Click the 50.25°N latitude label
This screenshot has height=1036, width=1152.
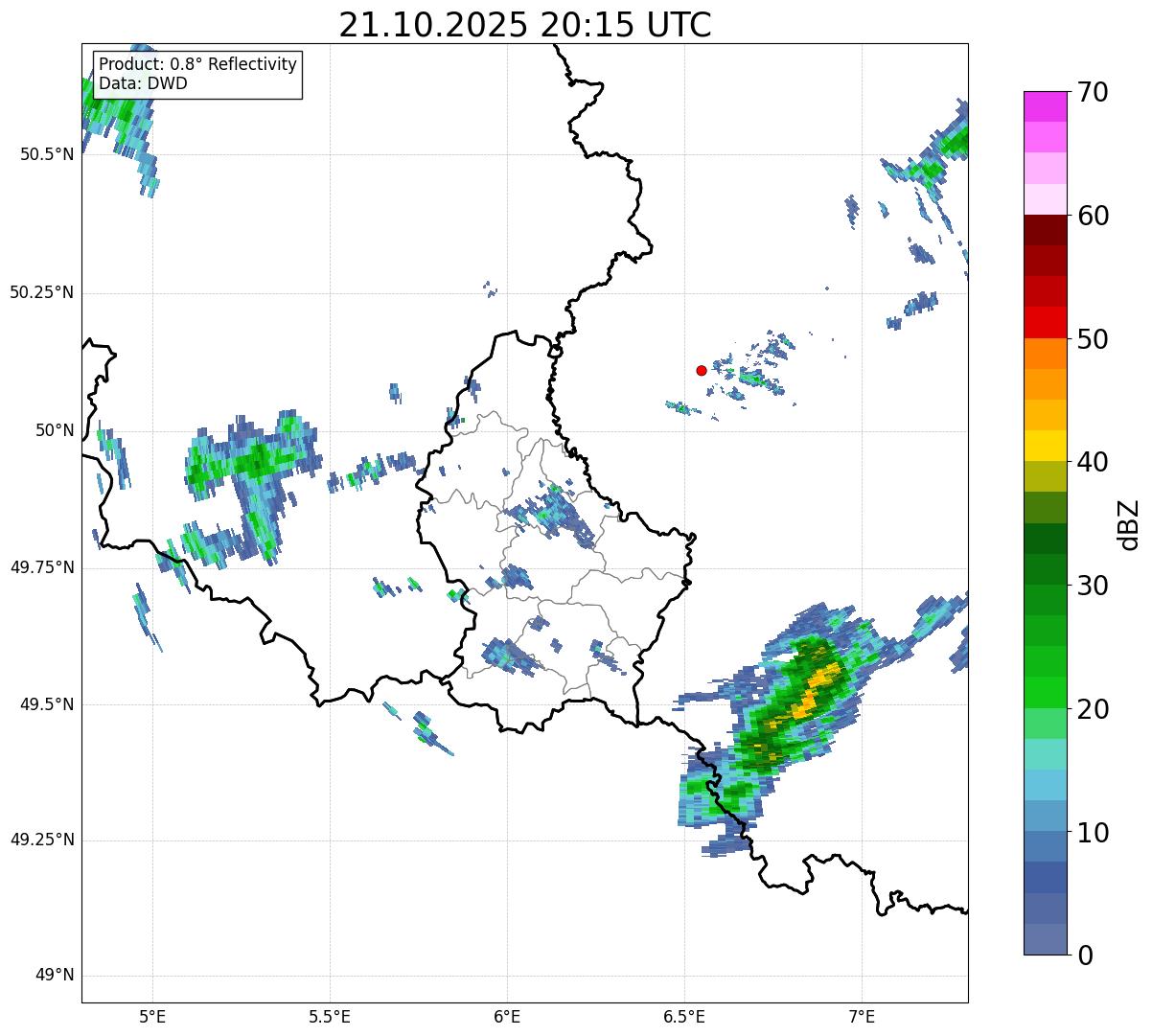tap(42, 292)
